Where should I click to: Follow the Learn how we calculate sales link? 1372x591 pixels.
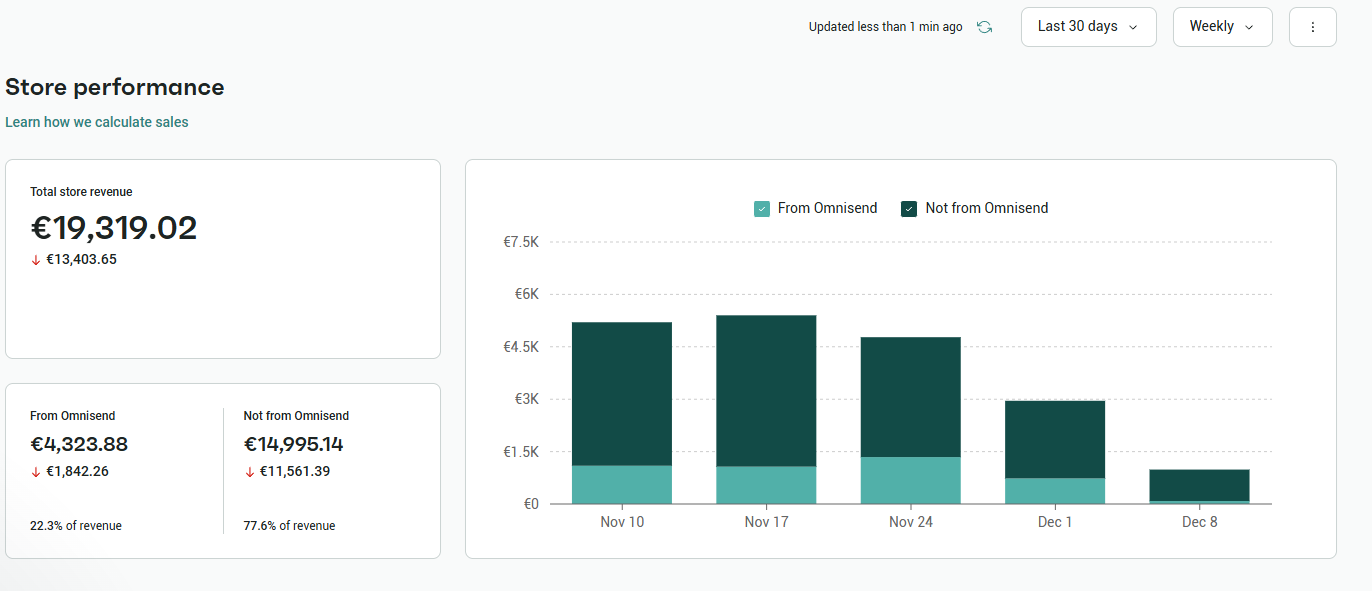pyautogui.click(x=97, y=122)
